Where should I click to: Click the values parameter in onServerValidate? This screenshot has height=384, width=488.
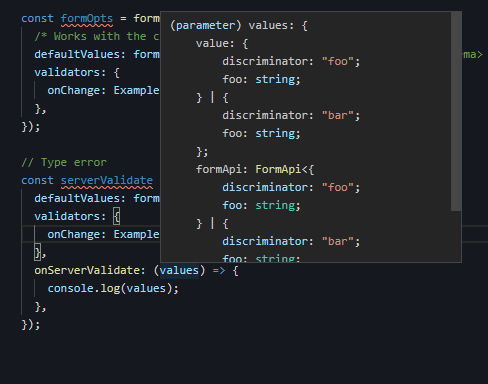[x=179, y=270]
